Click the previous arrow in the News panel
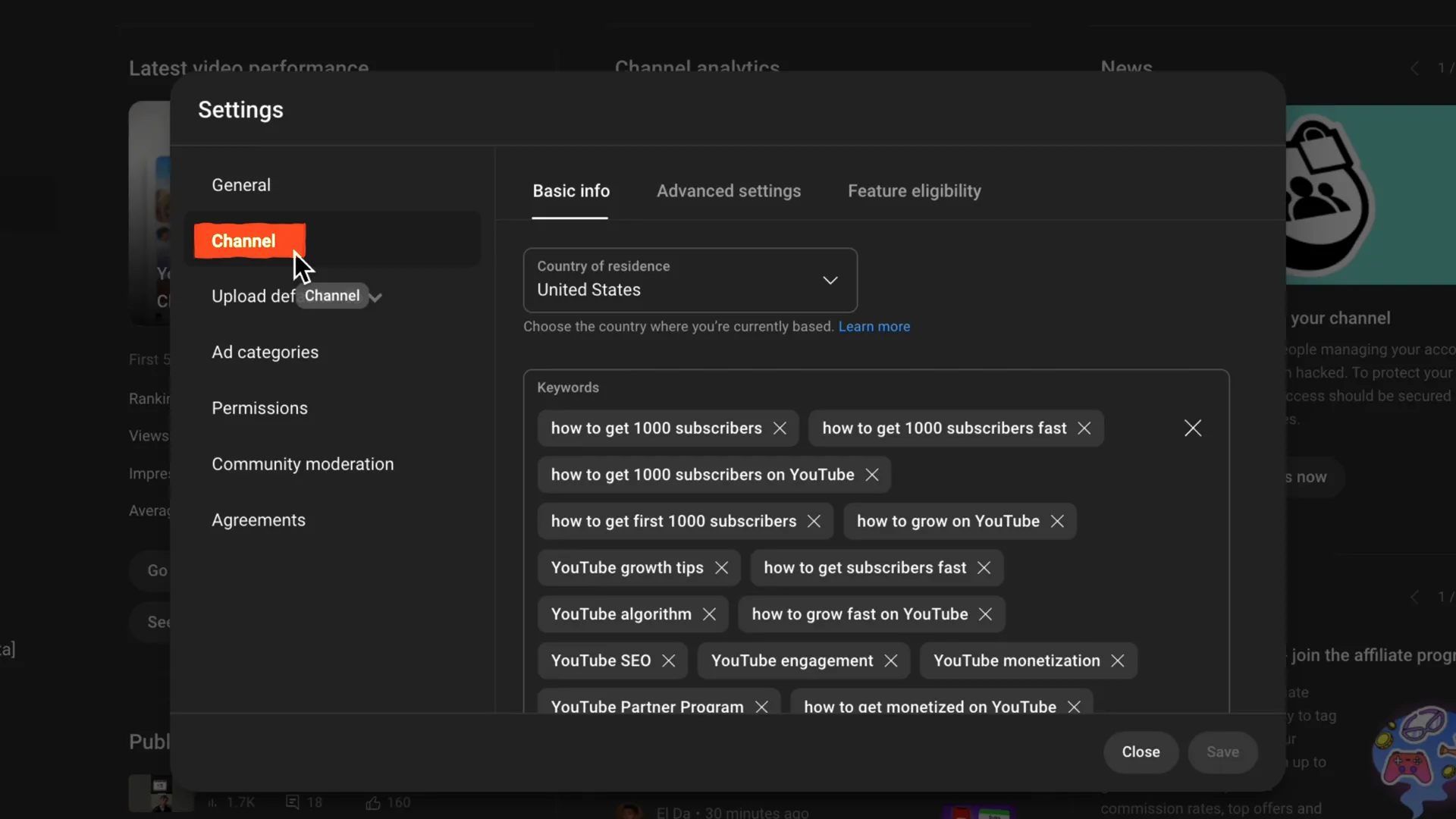The width and height of the screenshot is (1456, 819). [1414, 67]
